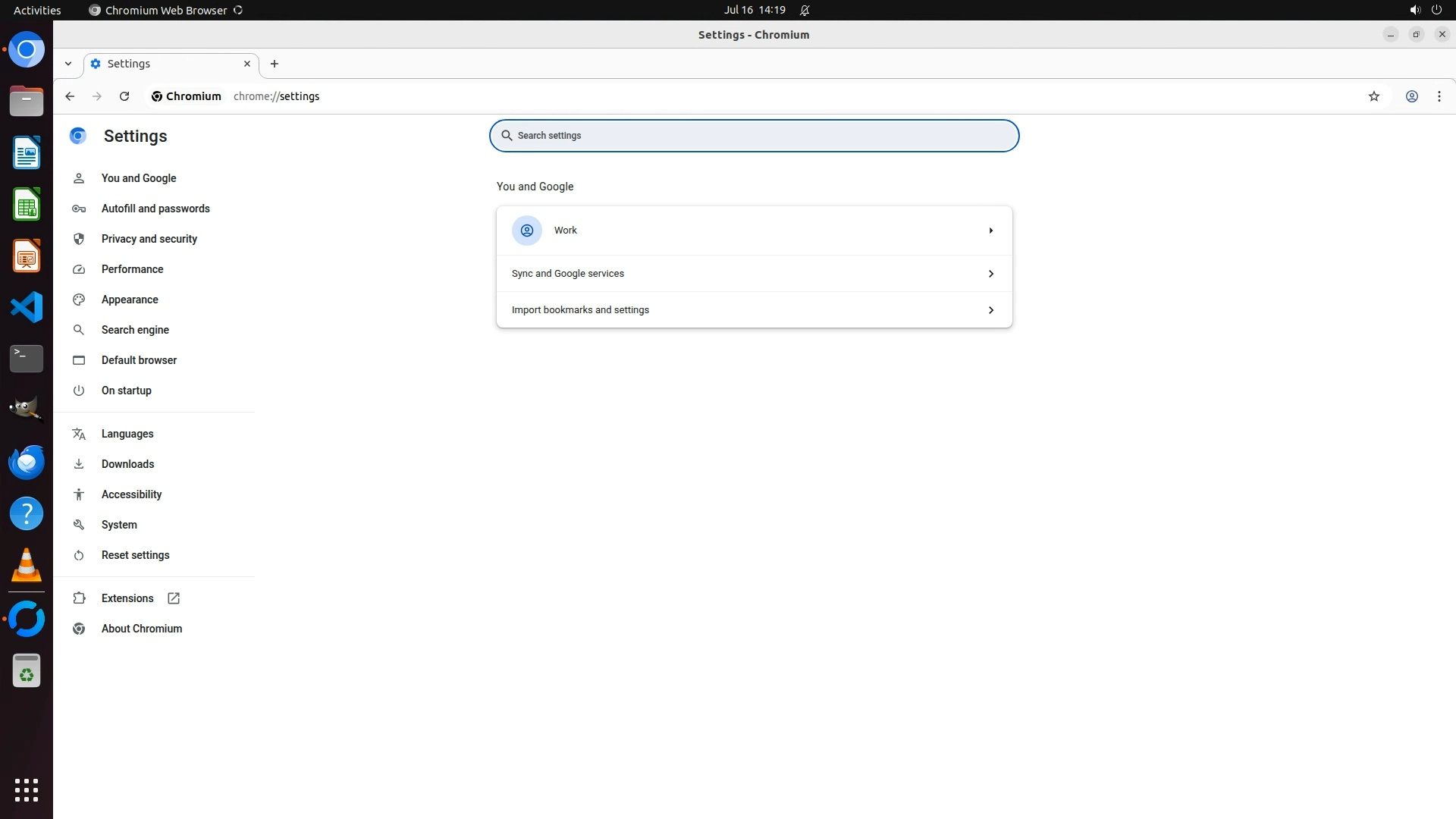Viewport: 1456px width, 819px height.
Task: Open new tab with plus icon
Action: pos(275,64)
